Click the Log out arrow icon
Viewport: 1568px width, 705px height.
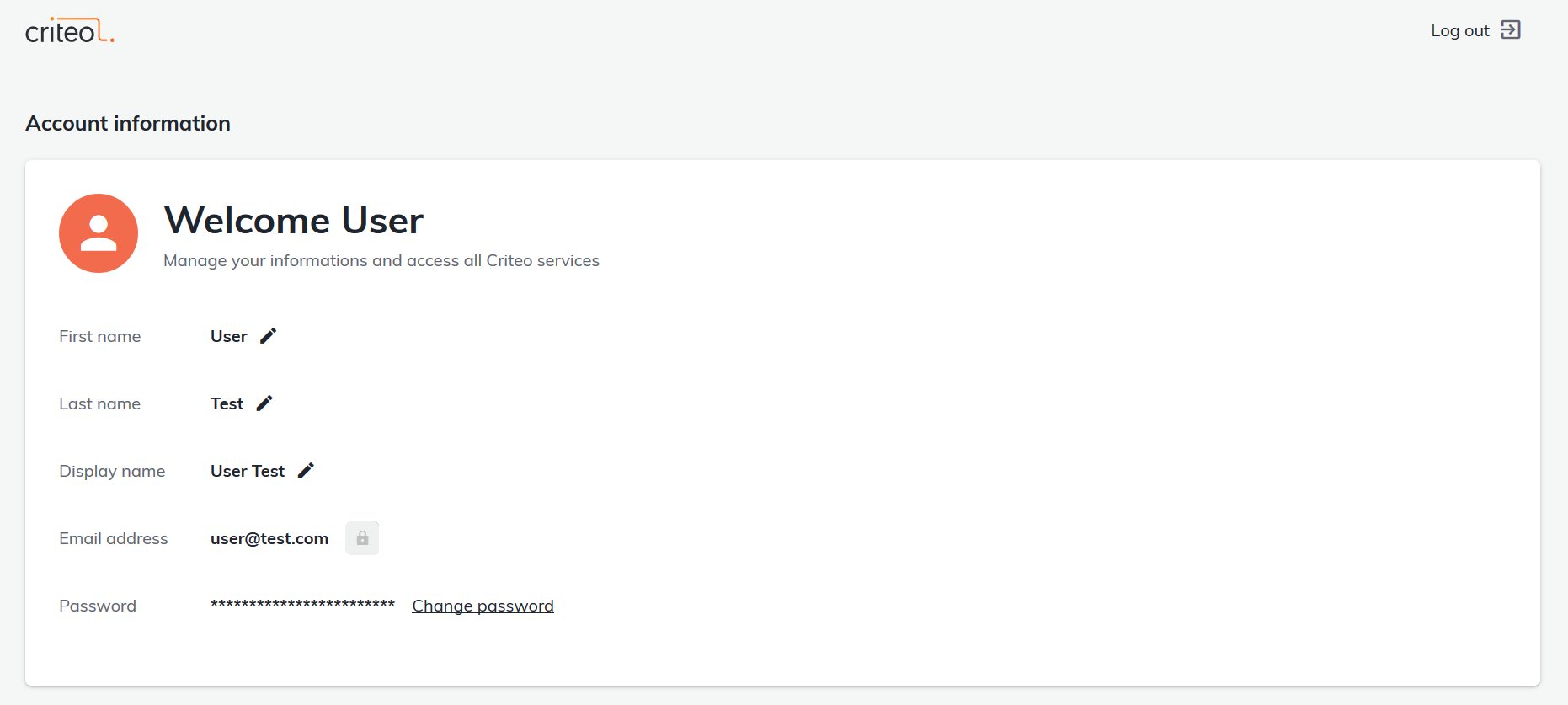[1511, 30]
